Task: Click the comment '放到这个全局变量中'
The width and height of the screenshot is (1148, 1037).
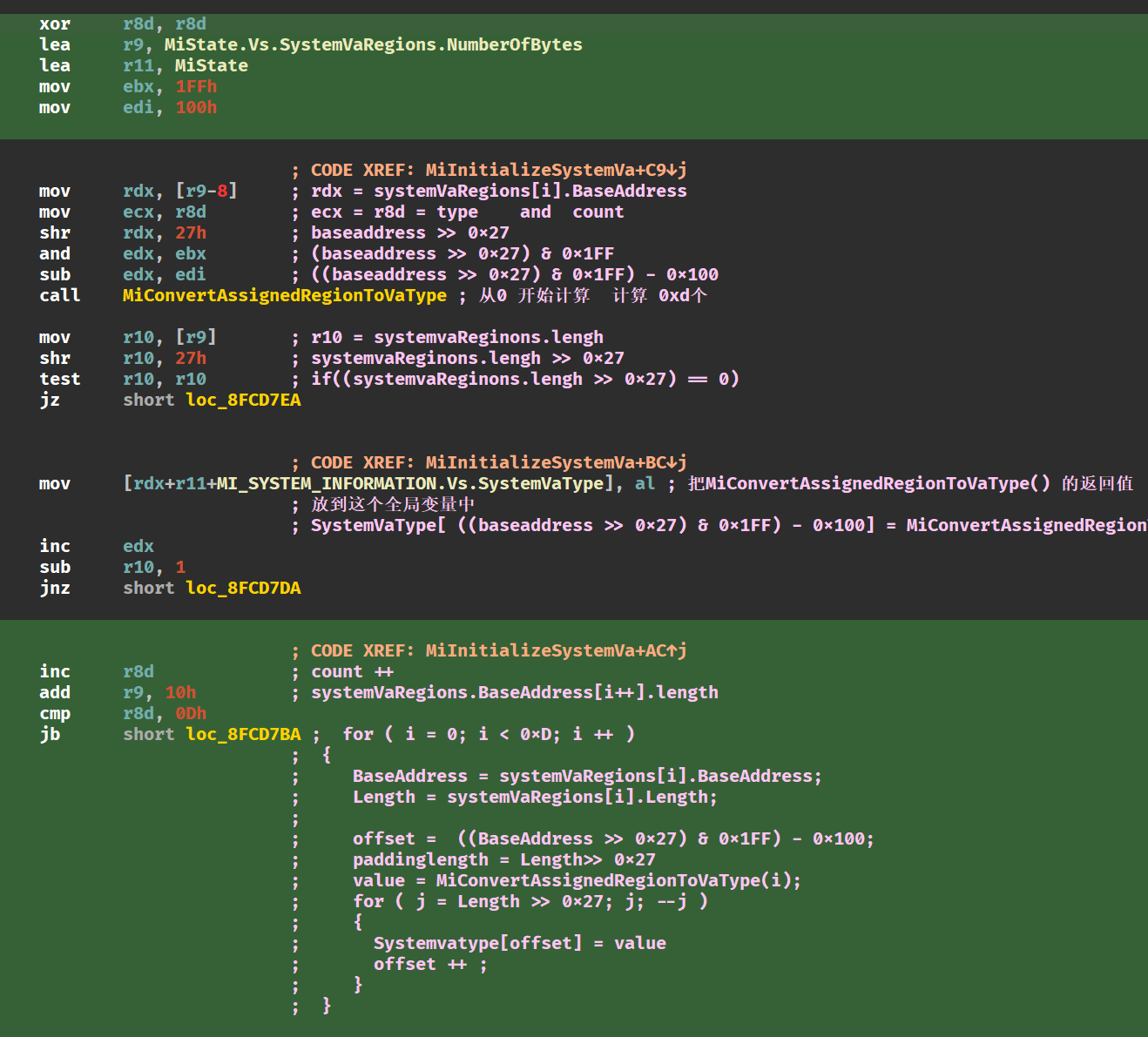Action: [x=393, y=504]
